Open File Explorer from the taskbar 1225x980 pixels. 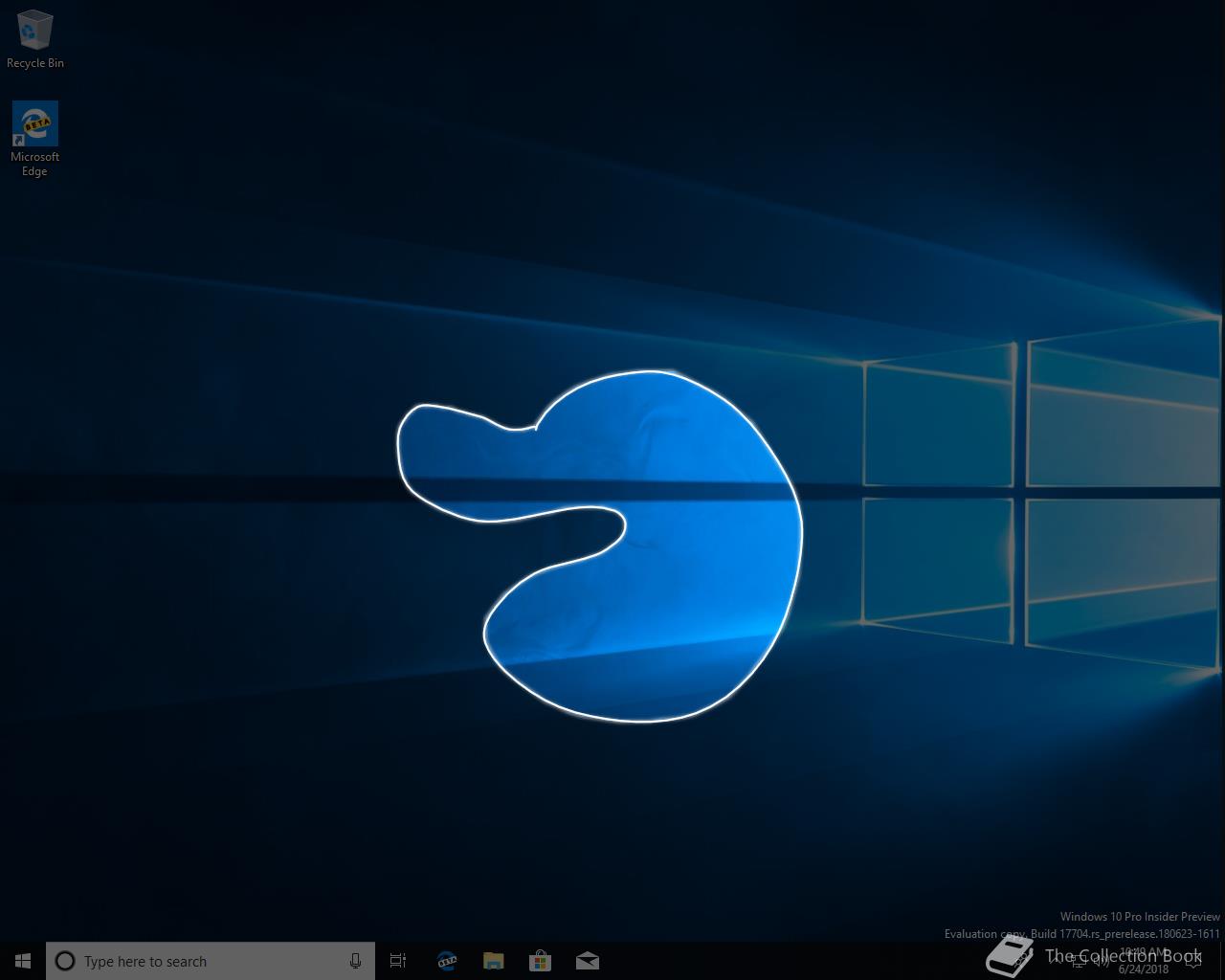494,961
